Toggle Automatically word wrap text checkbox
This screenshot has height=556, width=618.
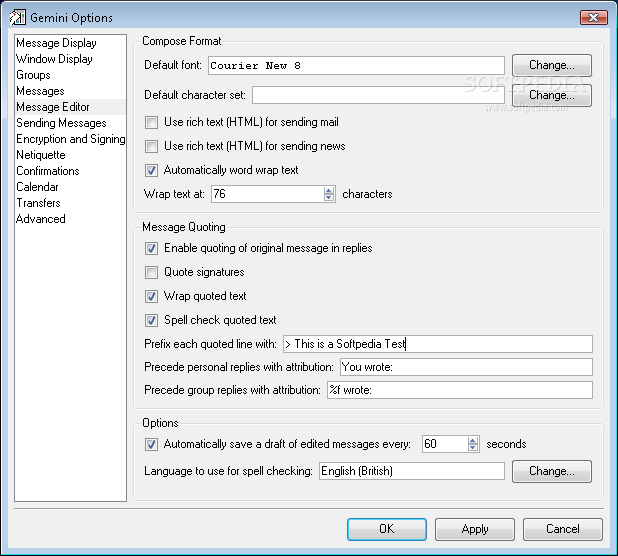(x=151, y=171)
